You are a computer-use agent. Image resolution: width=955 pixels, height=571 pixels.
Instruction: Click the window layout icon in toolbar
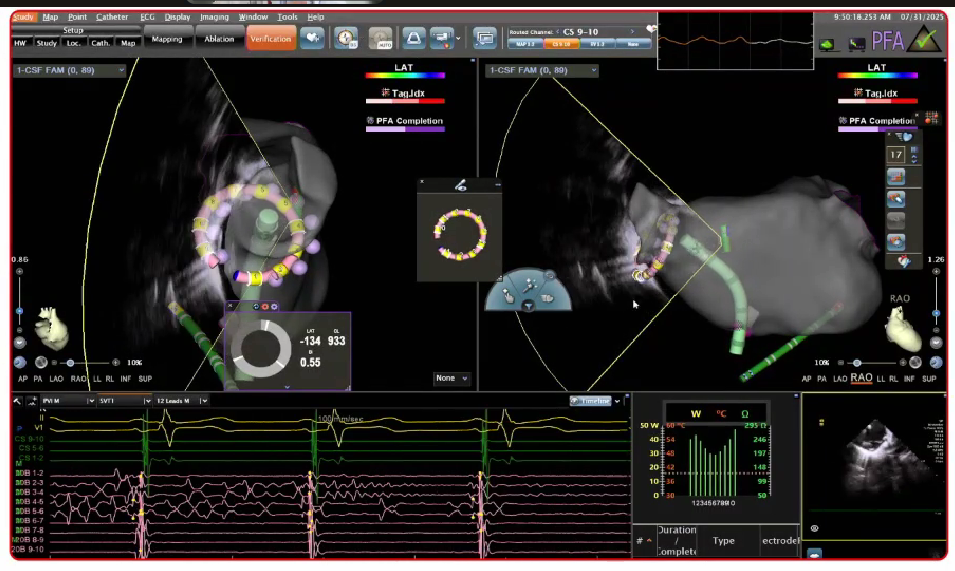click(x=485, y=38)
